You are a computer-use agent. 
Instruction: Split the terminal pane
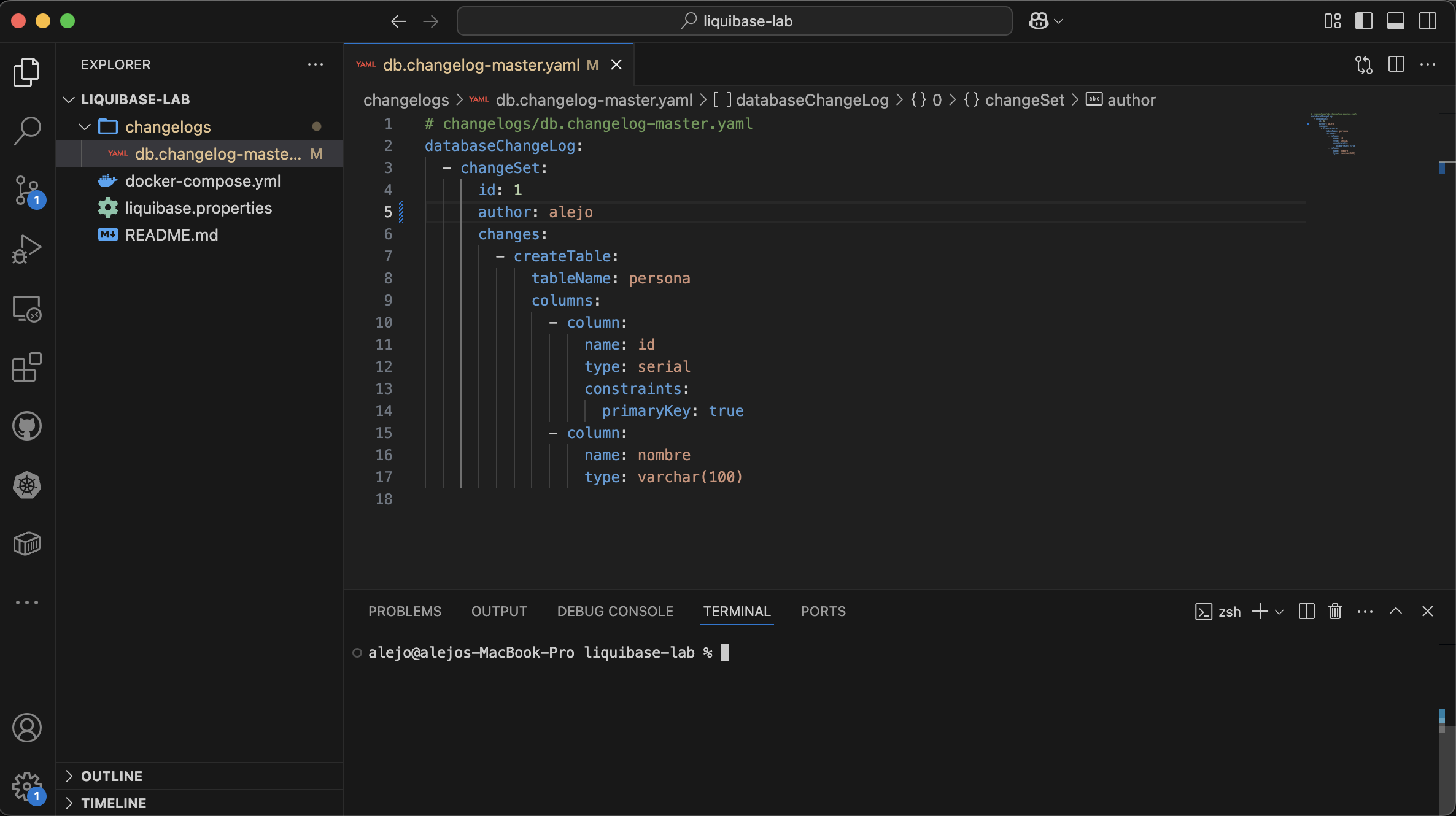[x=1306, y=611]
